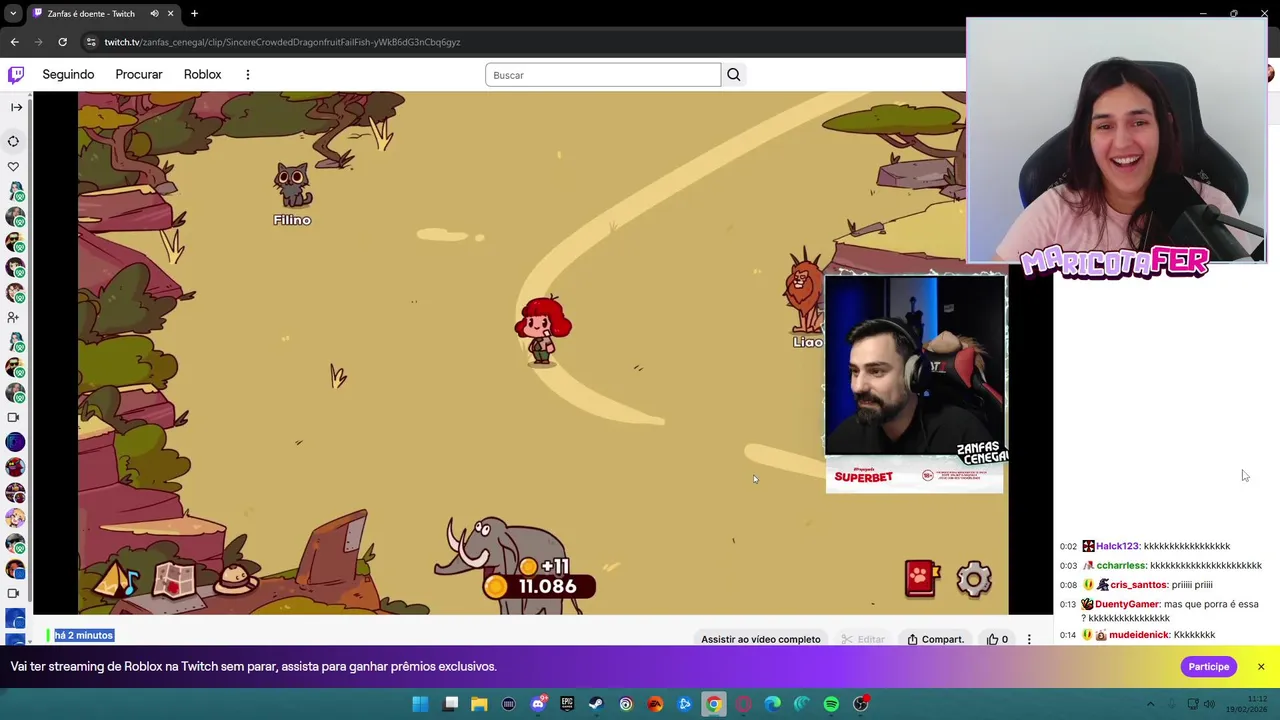Click chat user mudeidenick's name
Screen dimensions: 1280x720
(x=1139, y=635)
